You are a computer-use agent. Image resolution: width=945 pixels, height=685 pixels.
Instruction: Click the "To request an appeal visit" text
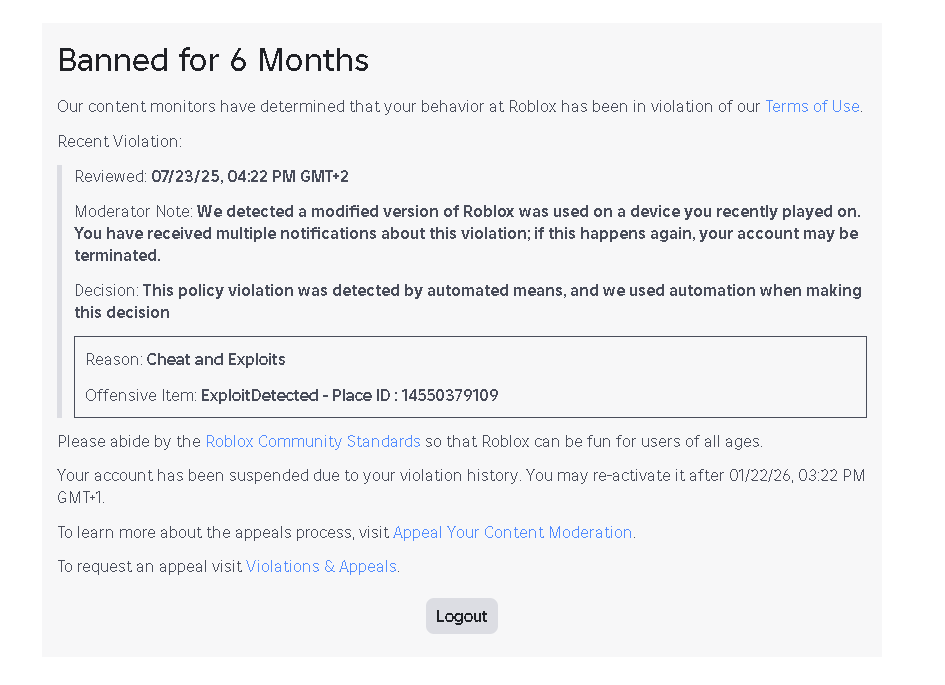150,566
